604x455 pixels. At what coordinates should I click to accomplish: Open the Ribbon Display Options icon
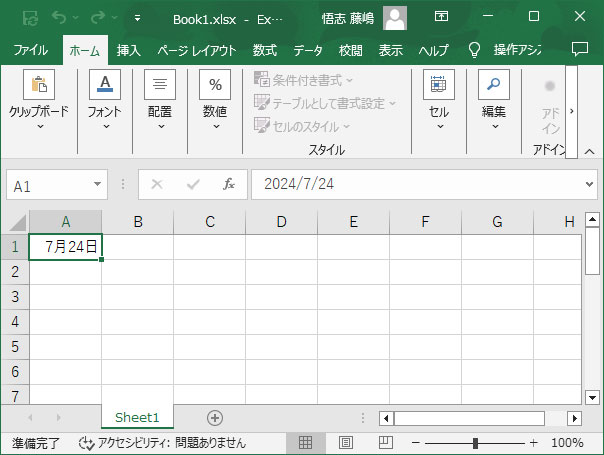pyautogui.click(x=441, y=16)
